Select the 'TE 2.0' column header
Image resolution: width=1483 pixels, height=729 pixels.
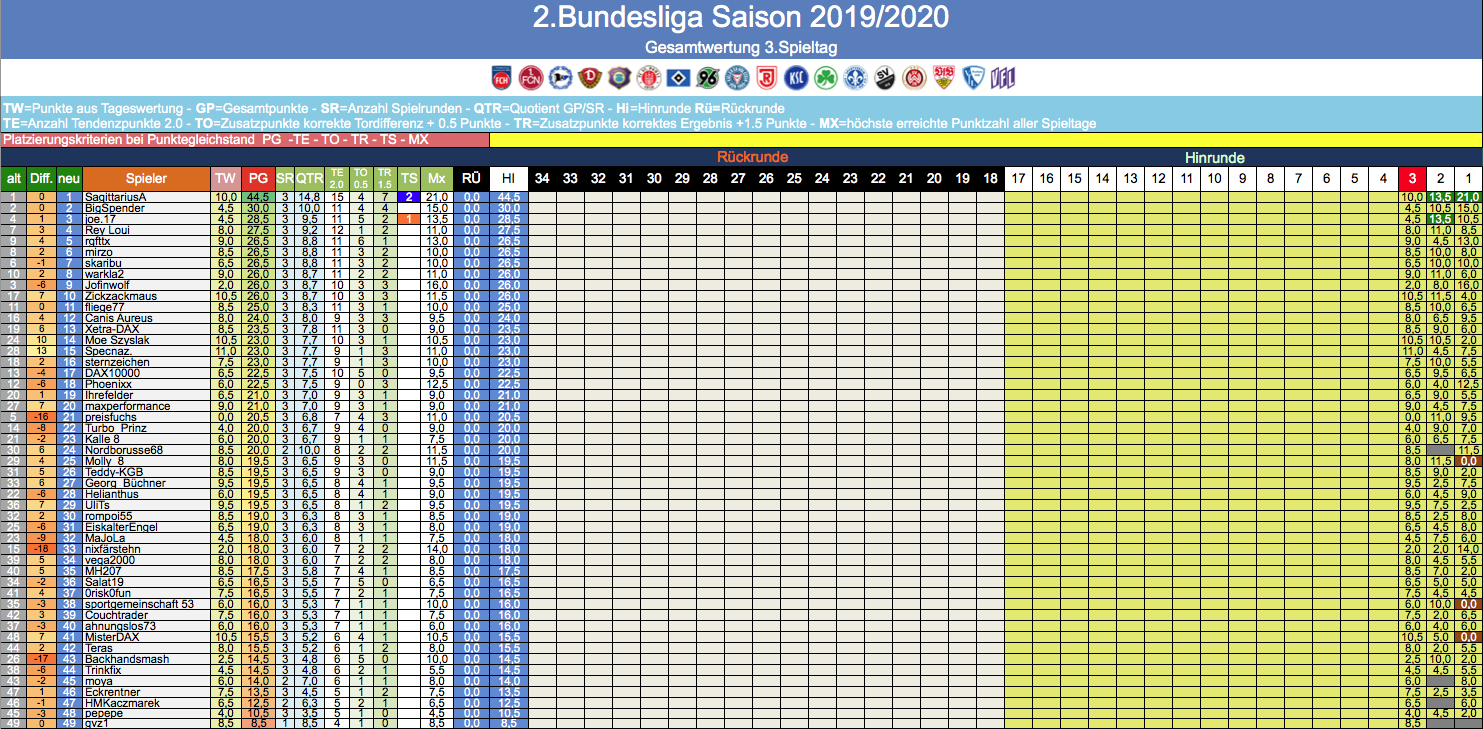tap(337, 178)
